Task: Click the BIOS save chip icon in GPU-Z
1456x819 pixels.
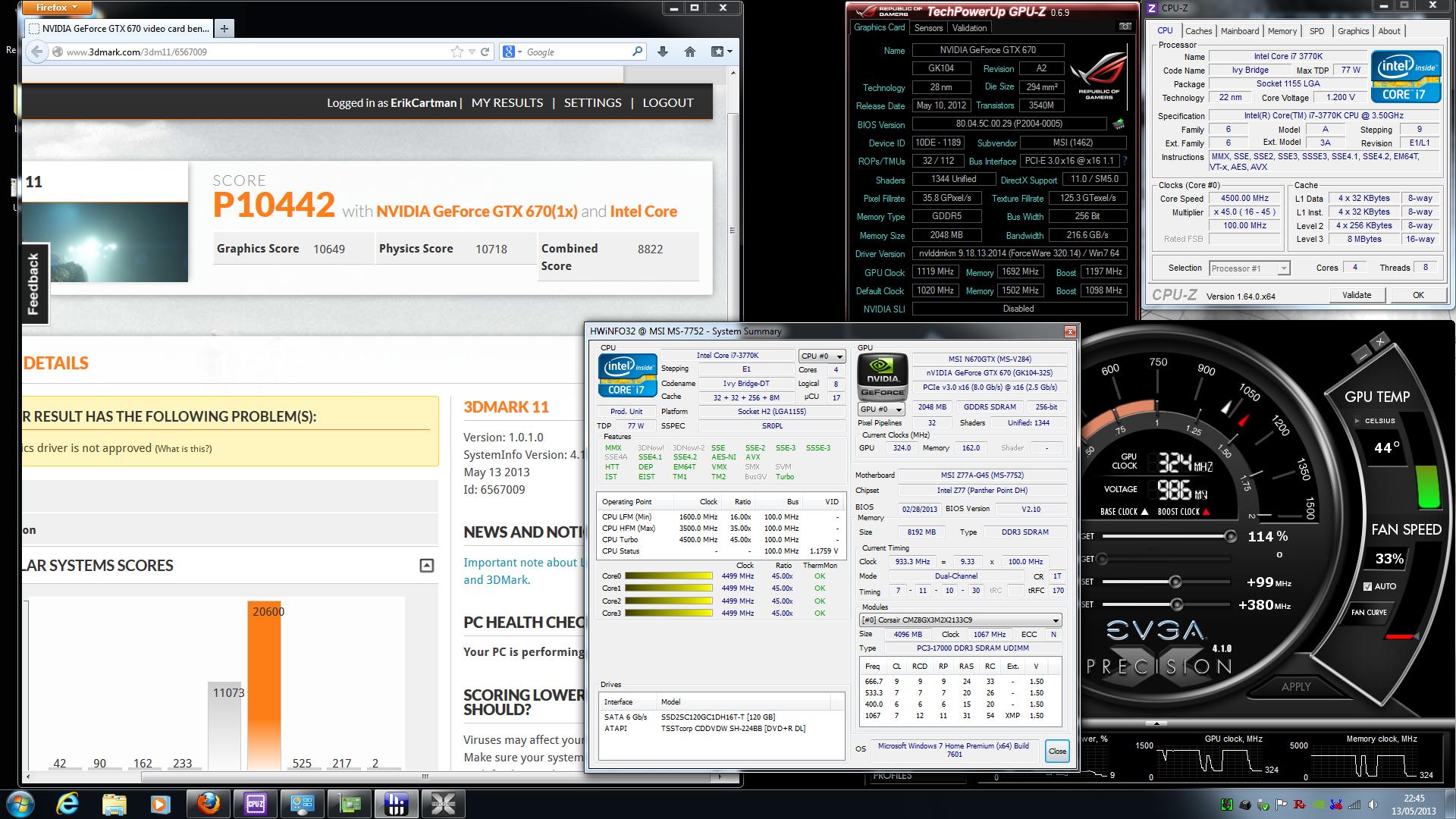Action: [x=1119, y=124]
